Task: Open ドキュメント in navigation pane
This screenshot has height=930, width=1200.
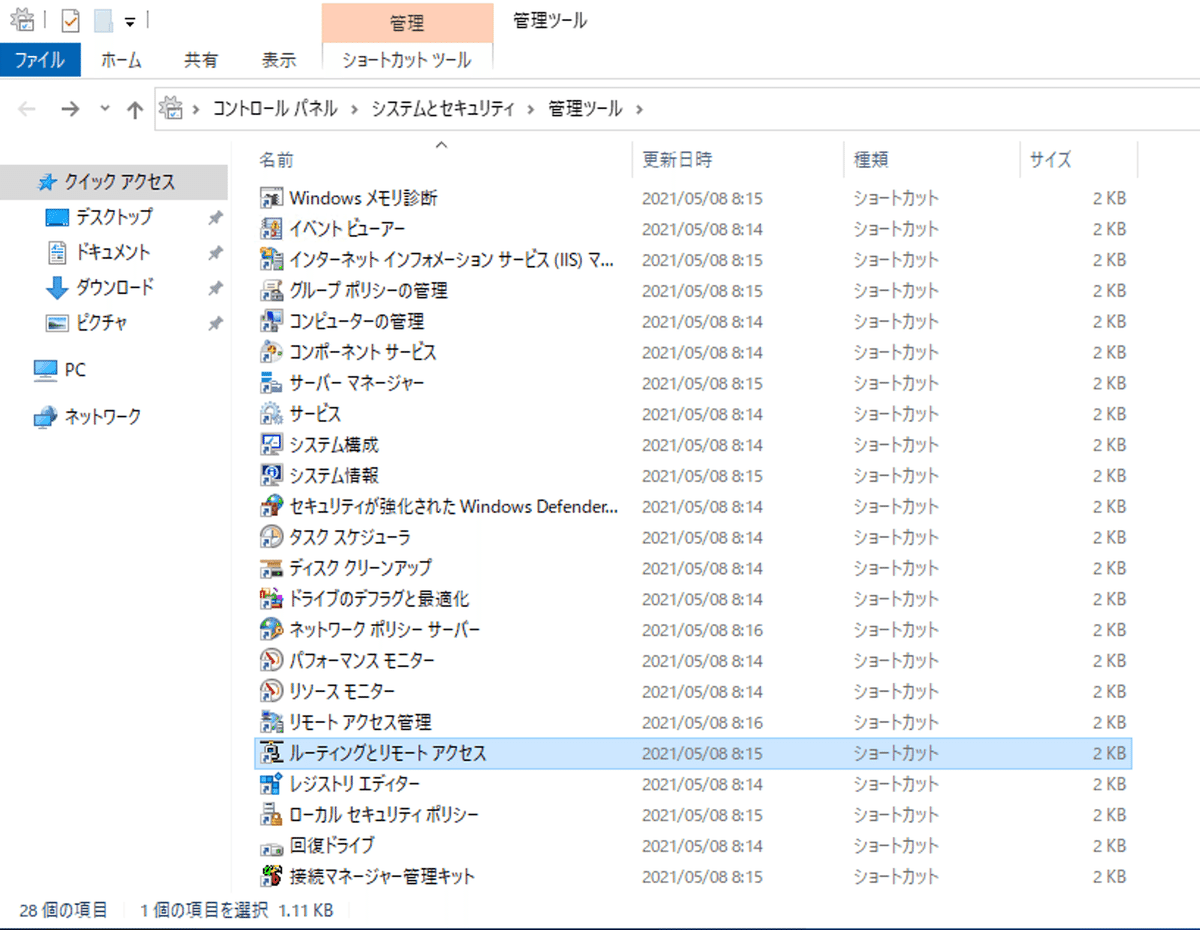Action: pos(114,252)
